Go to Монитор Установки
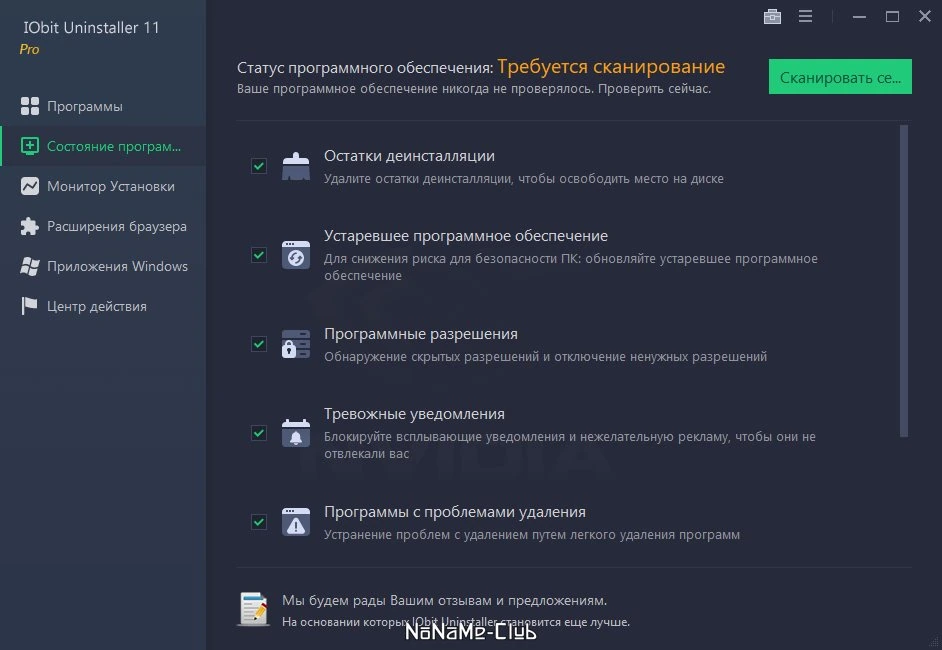Image resolution: width=942 pixels, height=650 pixels. coord(103,186)
